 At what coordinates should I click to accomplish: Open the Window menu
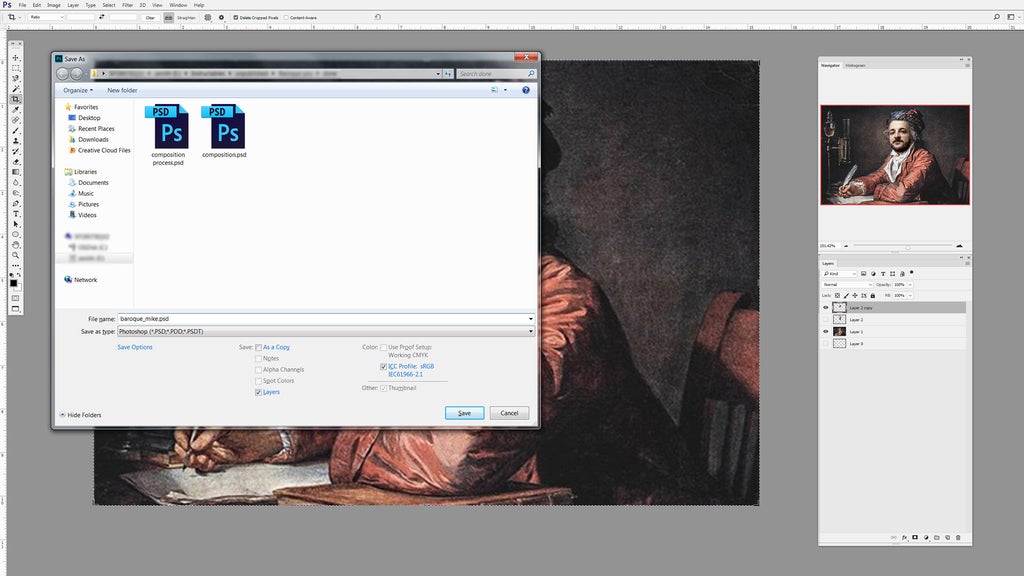178,5
